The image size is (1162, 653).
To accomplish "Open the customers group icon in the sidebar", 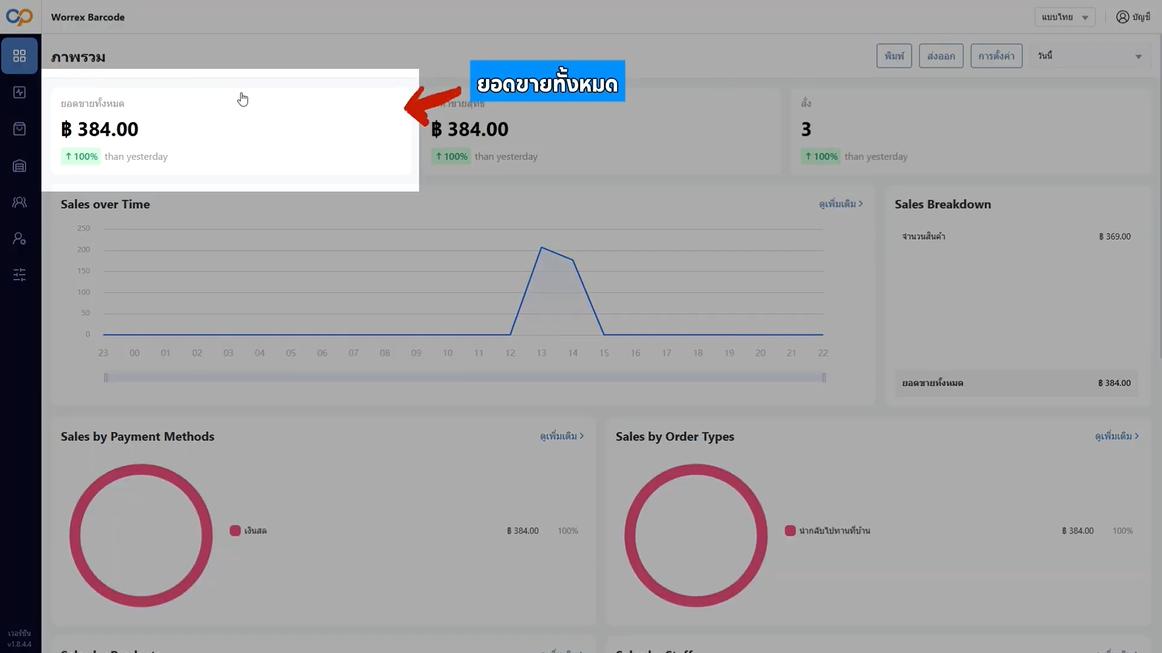I will coord(19,202).
